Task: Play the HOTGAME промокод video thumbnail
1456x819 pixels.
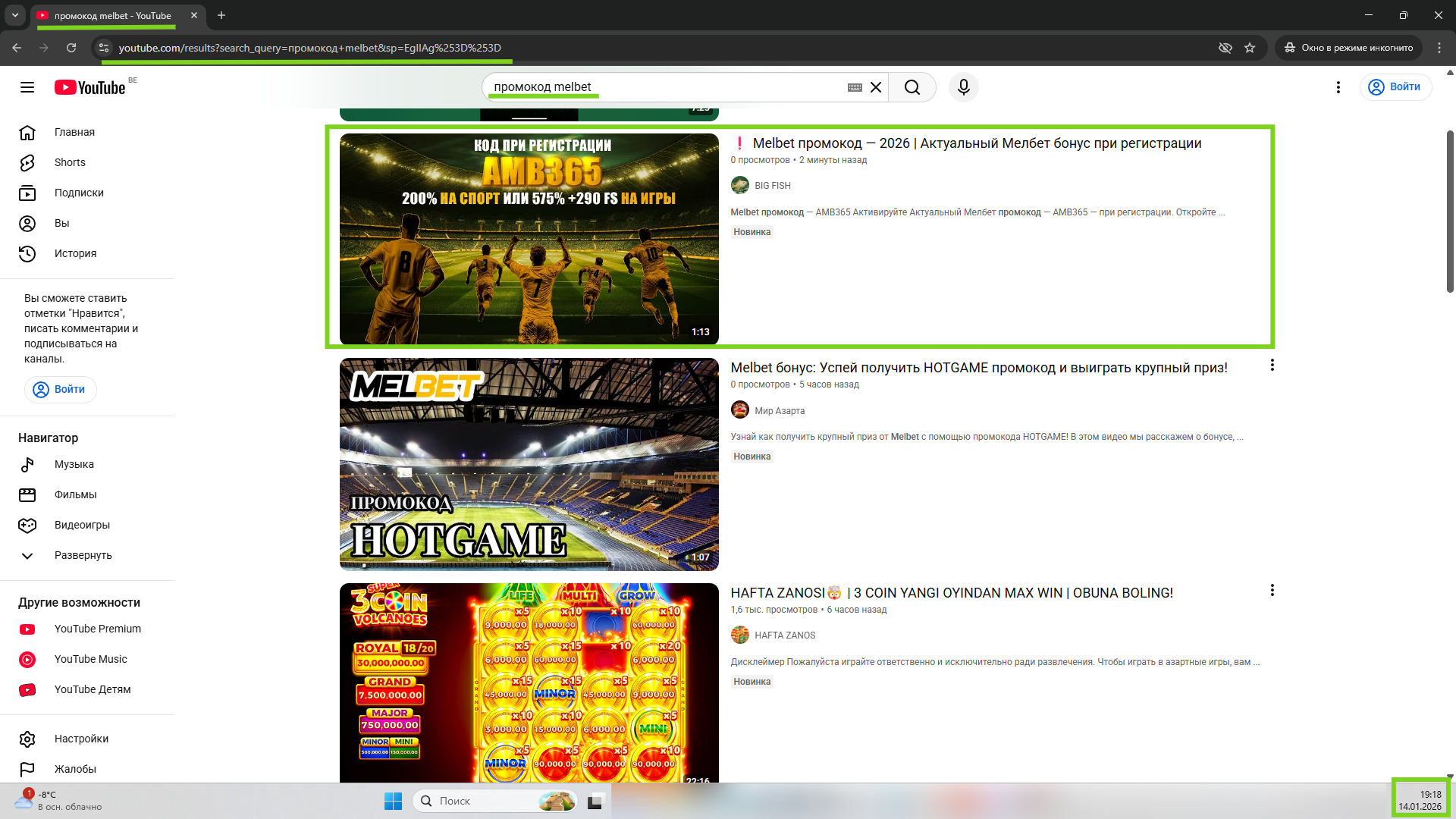Action: 529,464
